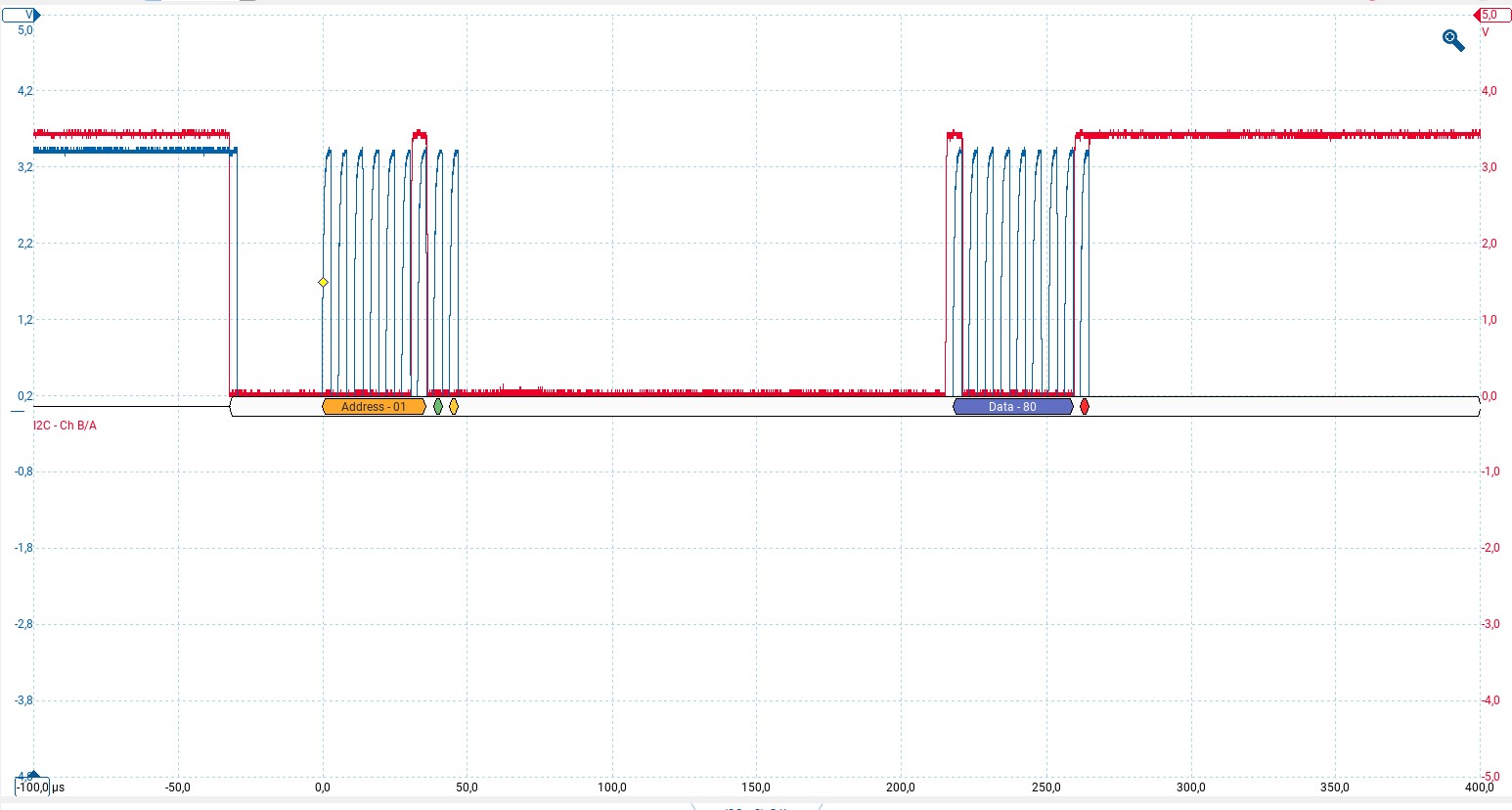The width and height of the screenshot is (1512, 810).
Task: Click the zoom magnifier icon on the graph
Action: pos(1453,40)
